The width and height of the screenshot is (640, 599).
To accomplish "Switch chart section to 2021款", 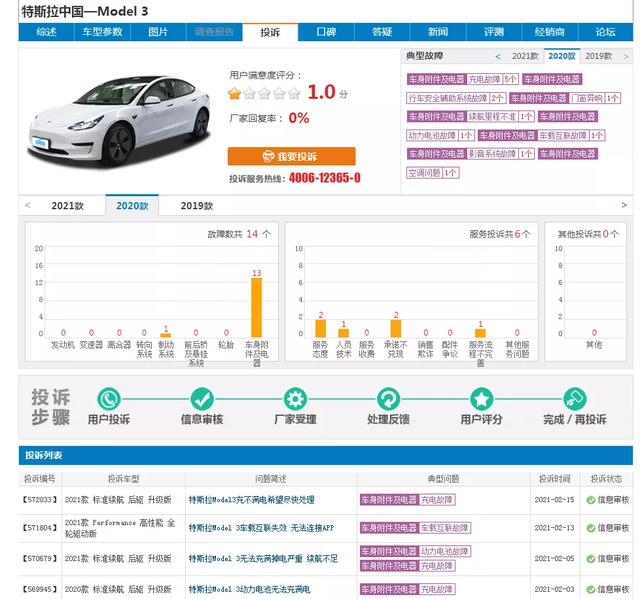I will 68,206.
